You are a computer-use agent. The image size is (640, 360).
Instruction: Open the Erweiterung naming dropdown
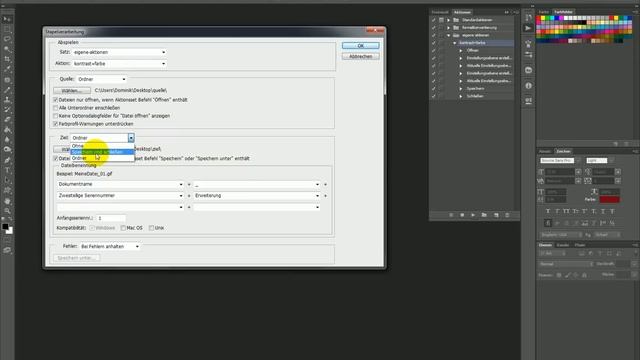257,196
